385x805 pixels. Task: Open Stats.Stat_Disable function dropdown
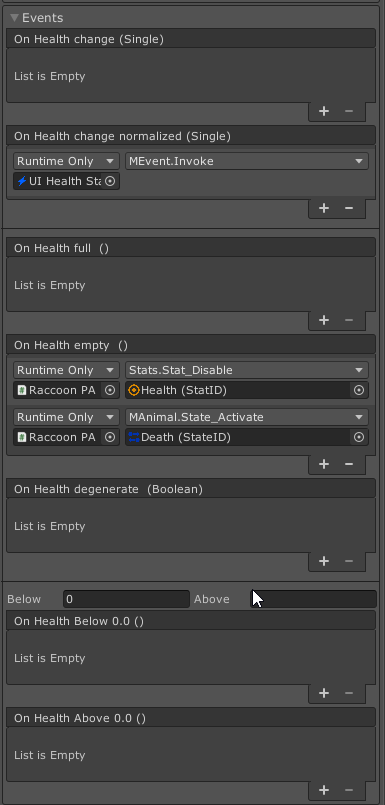pos(247,370)
